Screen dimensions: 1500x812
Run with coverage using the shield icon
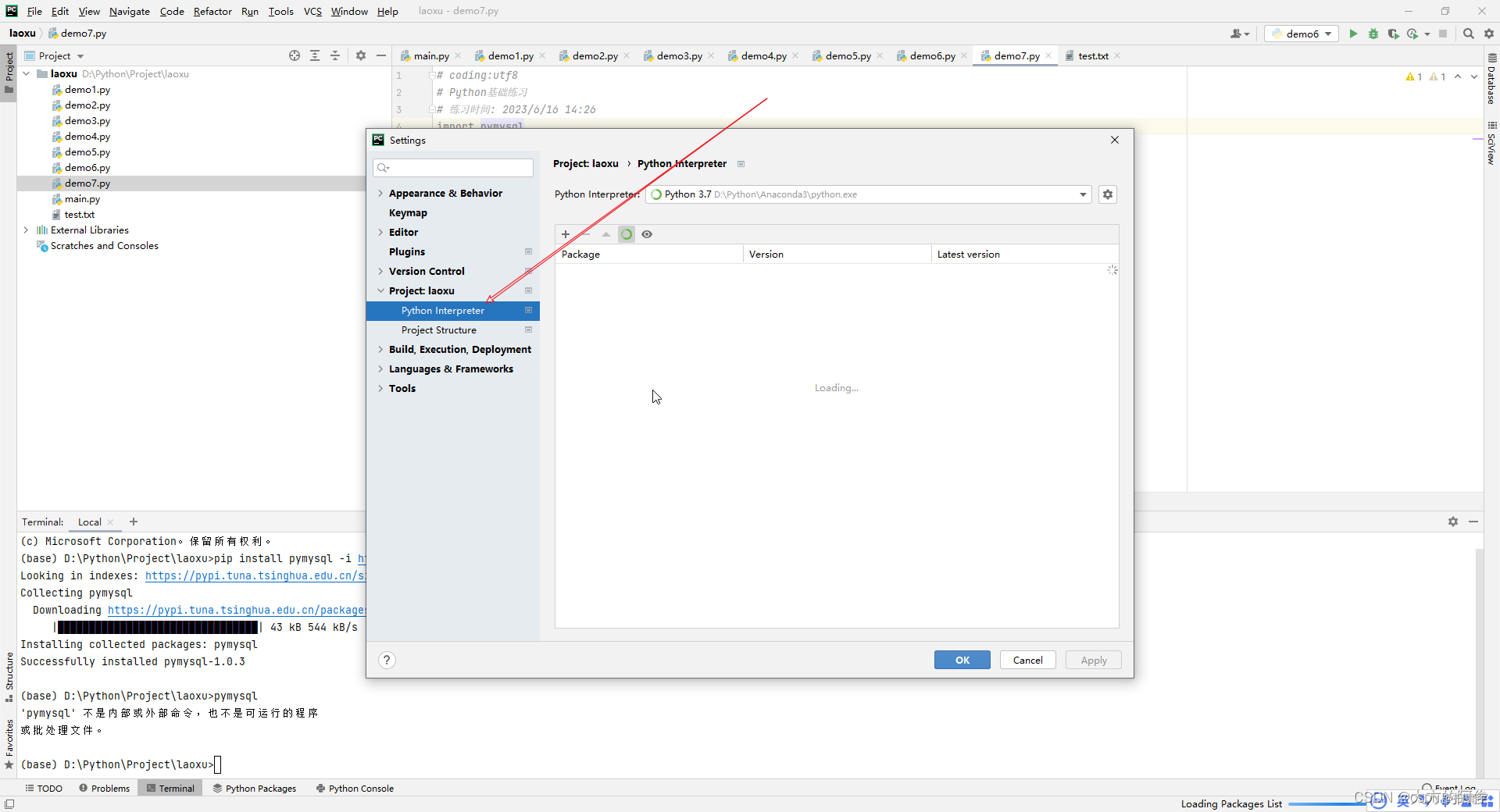pos(1393,34)
